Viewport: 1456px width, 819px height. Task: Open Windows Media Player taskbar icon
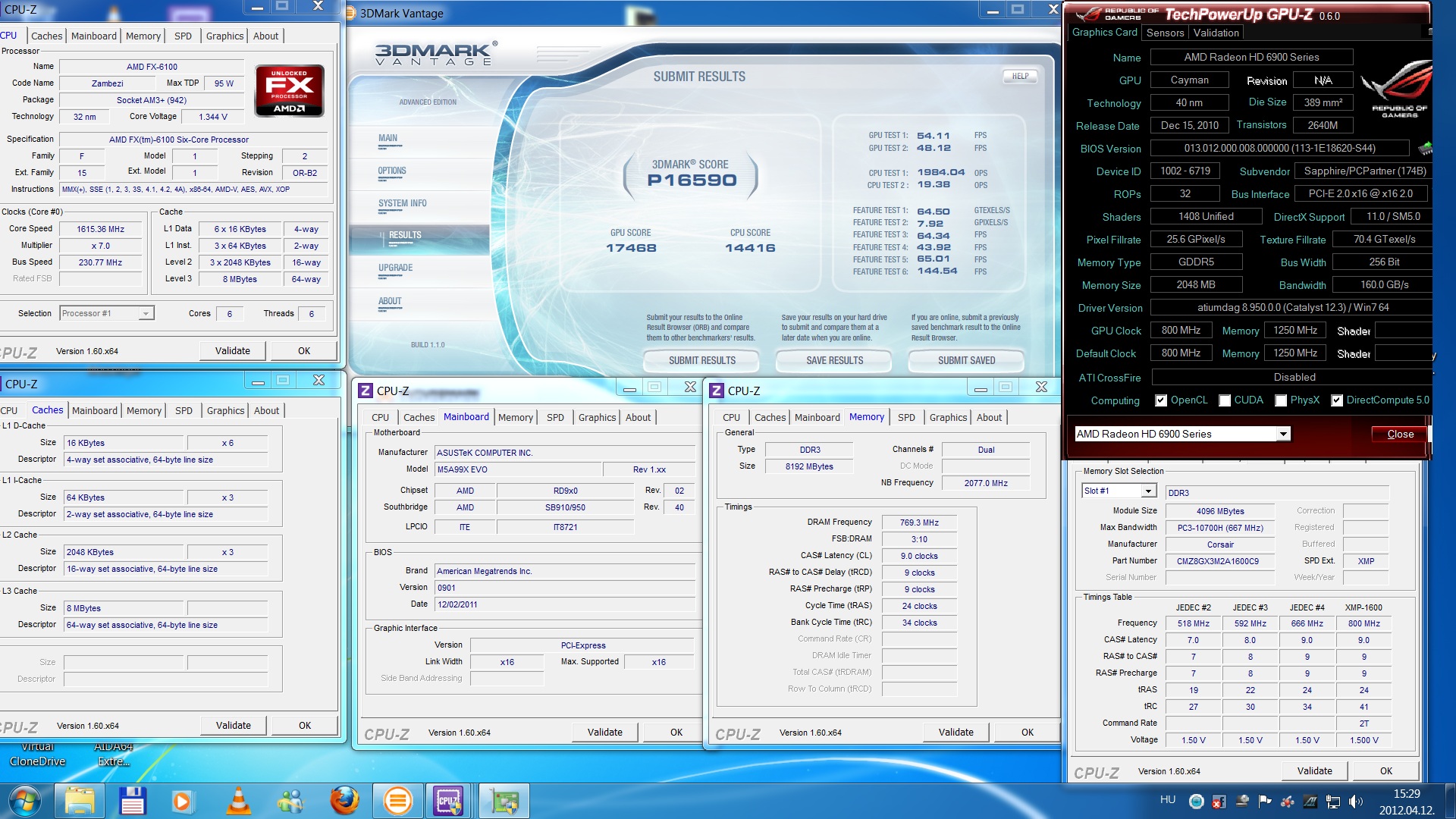[182, 801]
